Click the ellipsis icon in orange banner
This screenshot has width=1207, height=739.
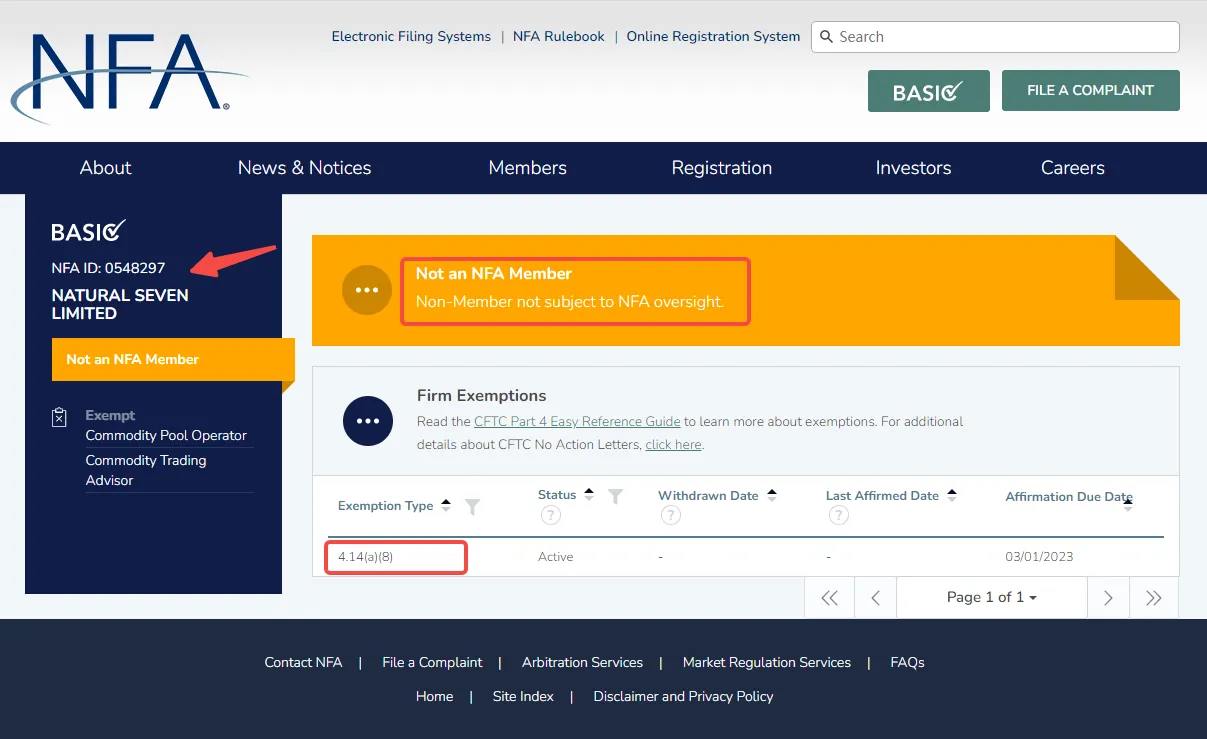click(367, 290)
